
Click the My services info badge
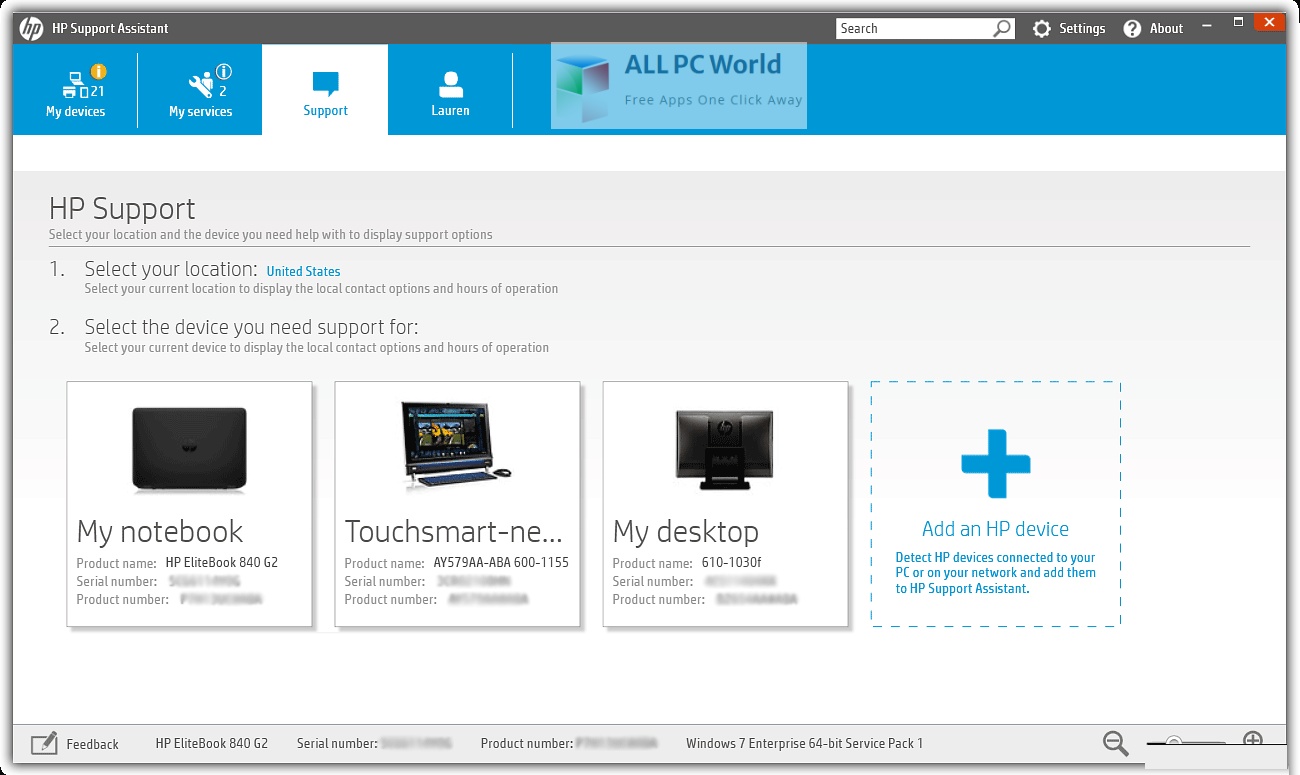(223, 72)
